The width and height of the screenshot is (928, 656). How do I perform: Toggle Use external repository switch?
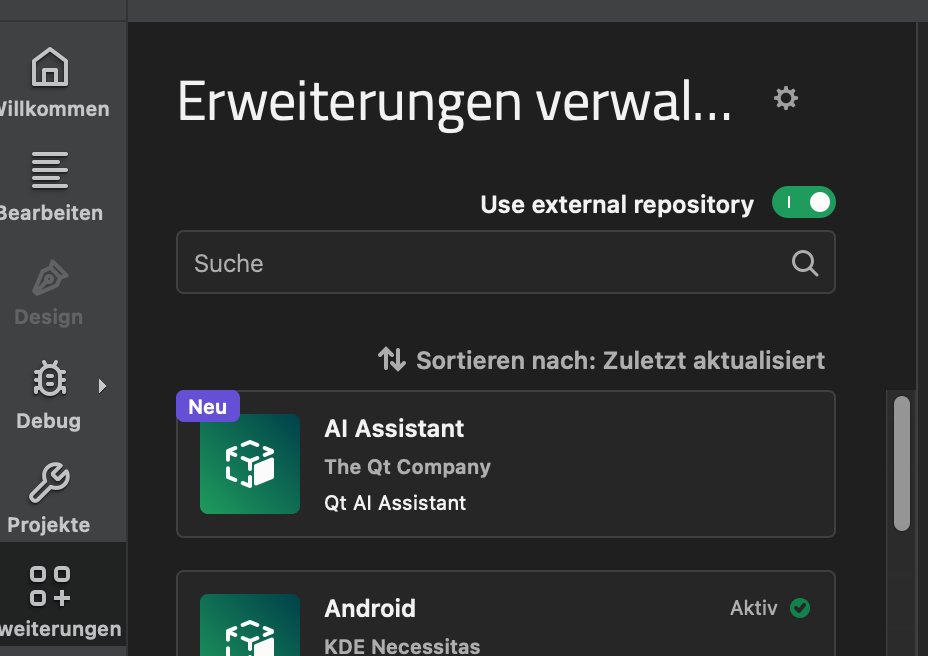click(804, 202)
